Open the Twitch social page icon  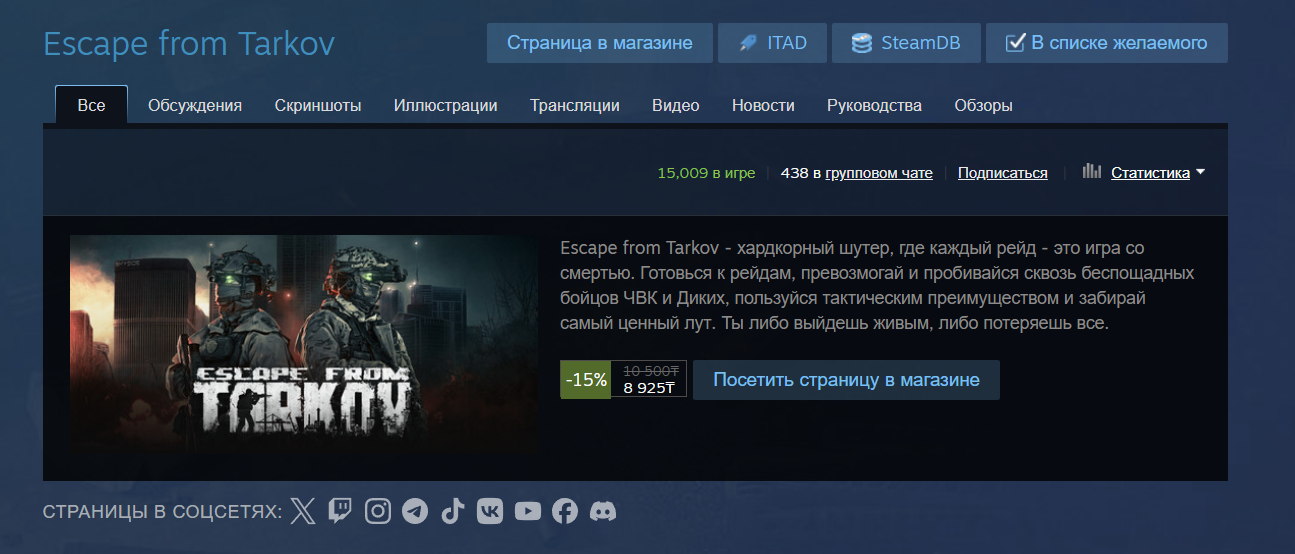[x=340, y=512]
